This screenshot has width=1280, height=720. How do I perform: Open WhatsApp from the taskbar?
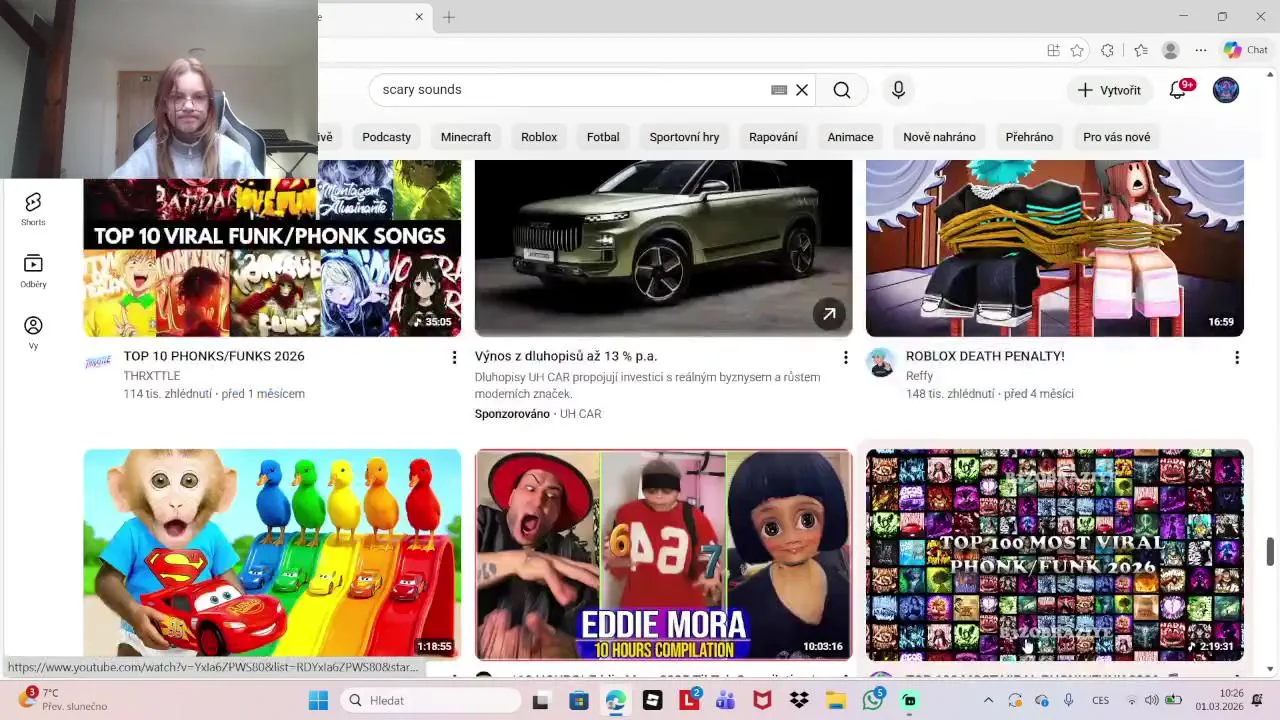point(873,700)
